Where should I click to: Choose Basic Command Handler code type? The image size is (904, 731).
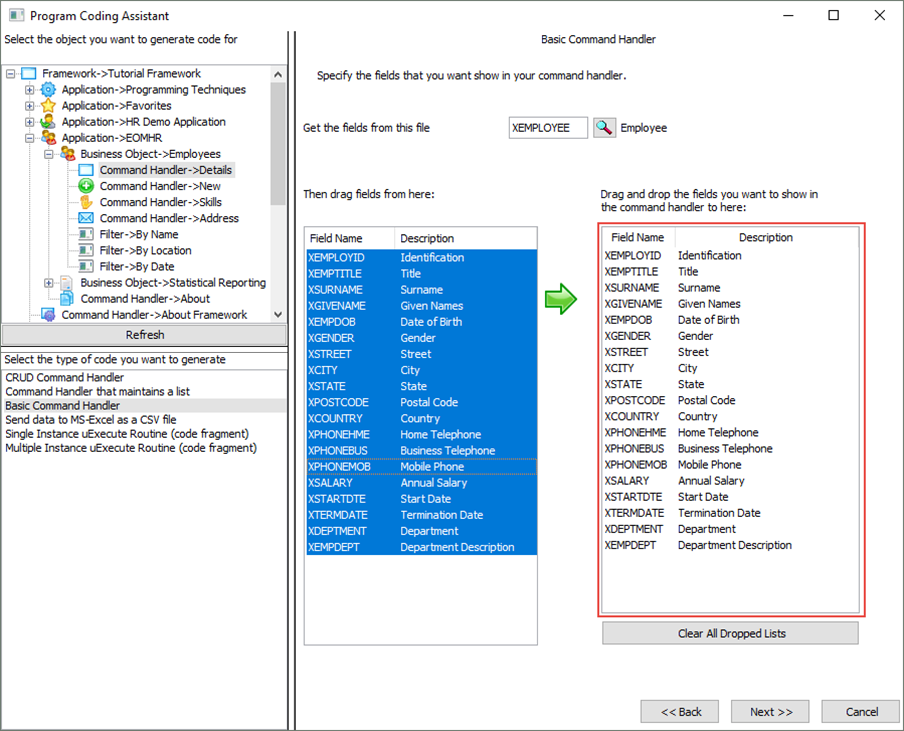click(x=144, y=405)
